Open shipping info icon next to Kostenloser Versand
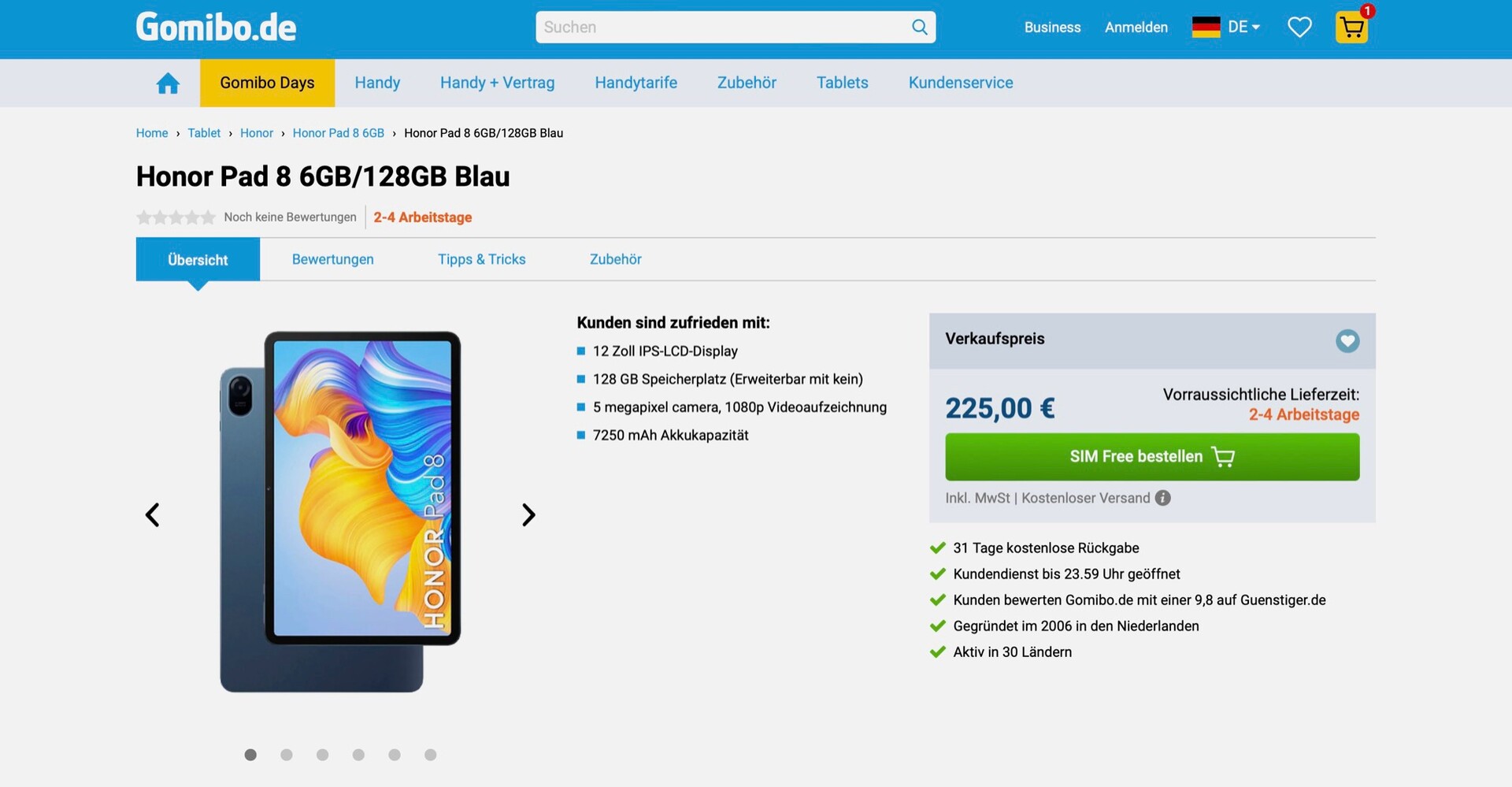1512x787 pixels. (x=1162, y=498)
